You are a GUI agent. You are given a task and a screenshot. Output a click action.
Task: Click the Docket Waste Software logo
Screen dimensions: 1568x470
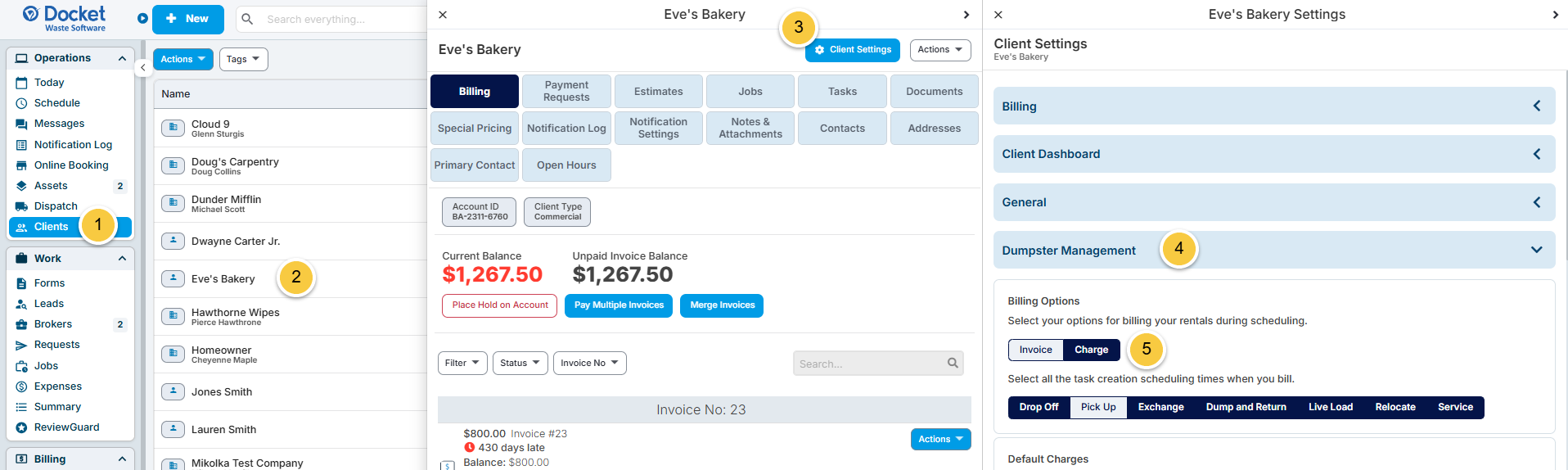[x=65, y=18]
